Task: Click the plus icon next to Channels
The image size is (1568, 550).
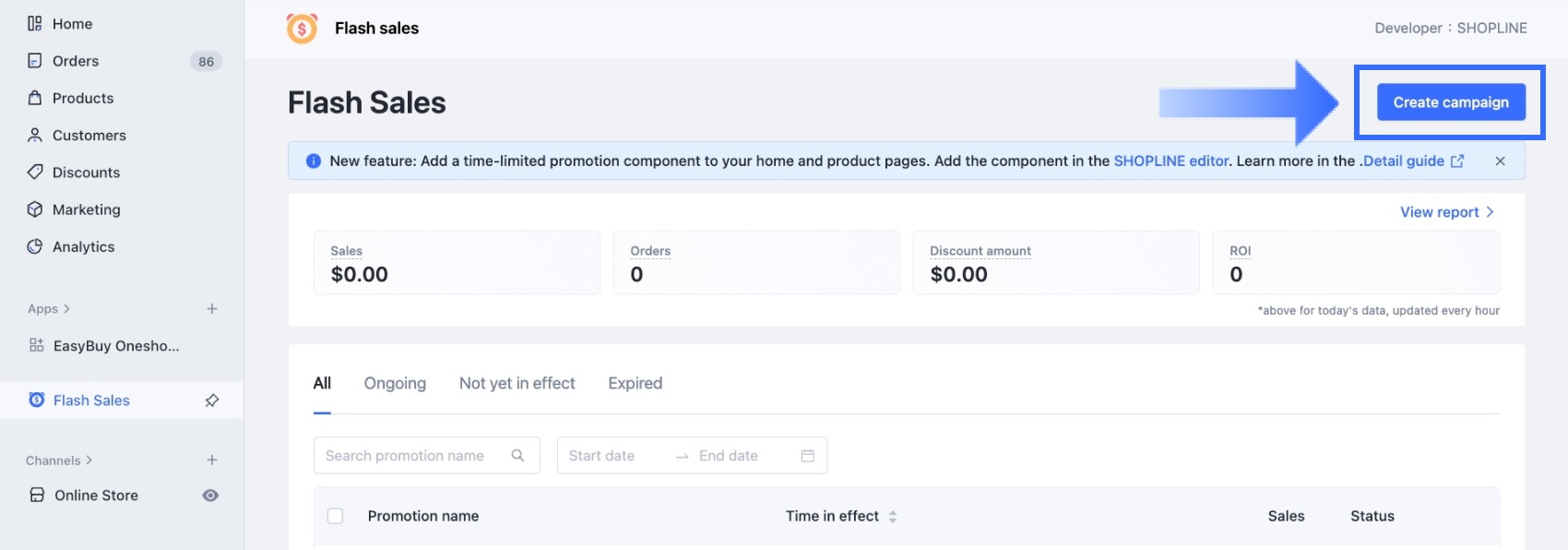Action: click(212, 460)
